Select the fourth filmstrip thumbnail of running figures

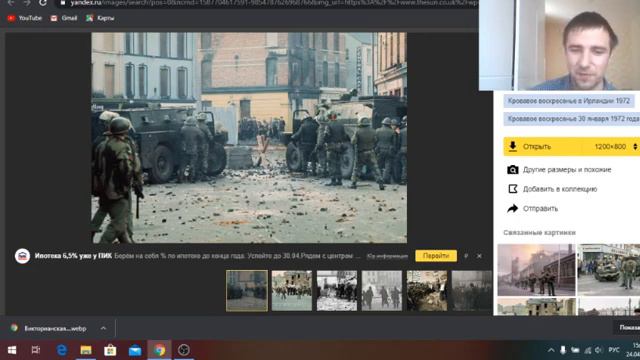pos(382,291)
